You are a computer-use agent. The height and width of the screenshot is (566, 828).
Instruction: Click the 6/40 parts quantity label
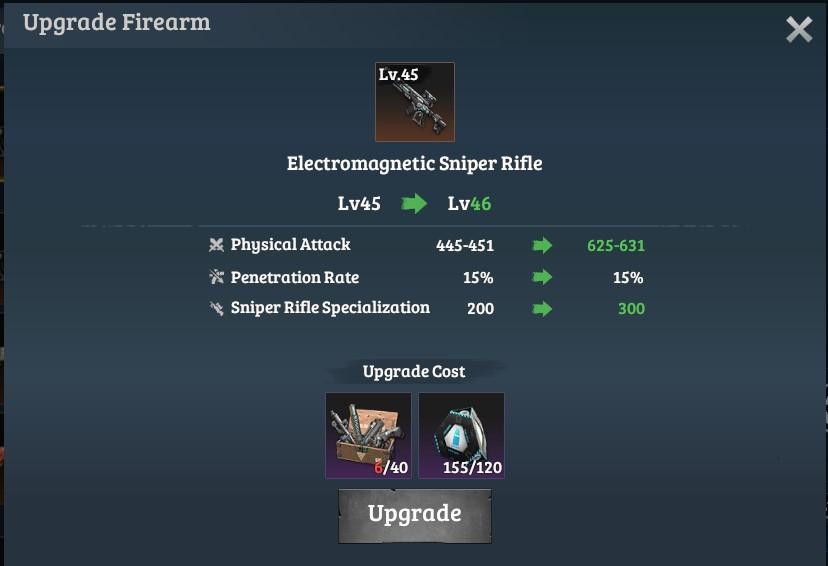(x=391, y=467)
